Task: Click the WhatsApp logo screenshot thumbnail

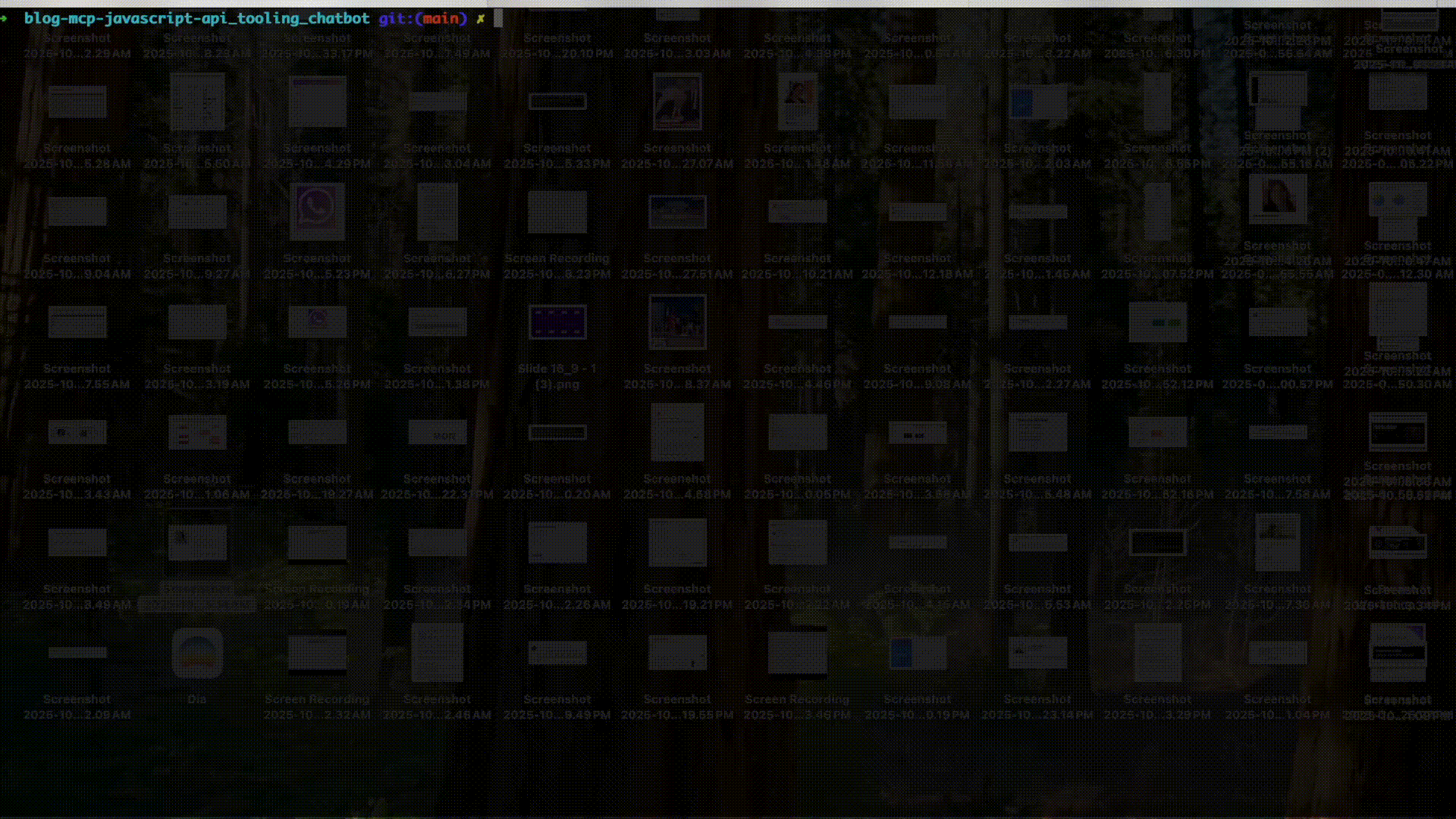Action: [317, 211]
